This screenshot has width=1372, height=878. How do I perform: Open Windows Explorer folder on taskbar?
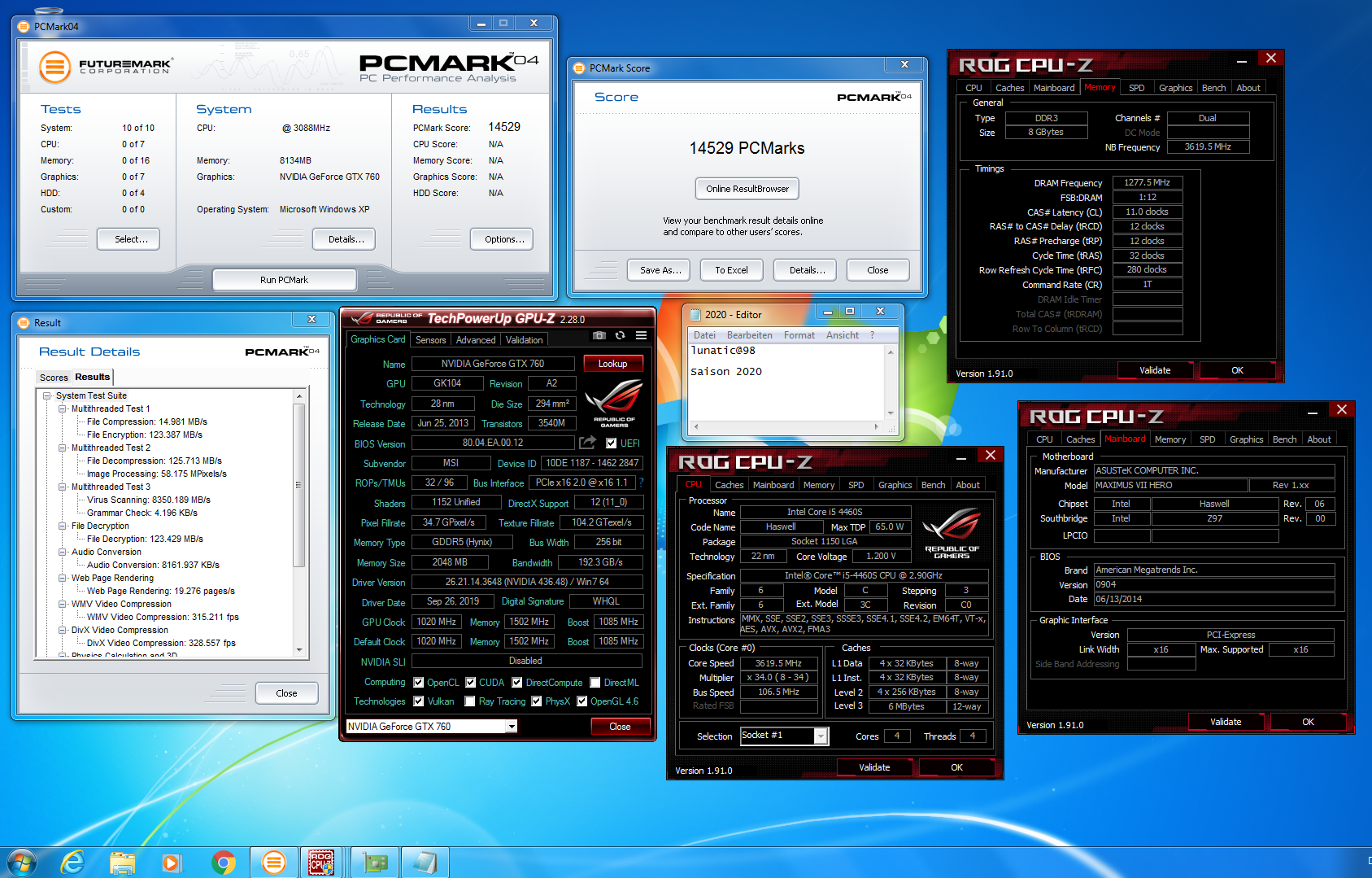(x=122, y=863)
